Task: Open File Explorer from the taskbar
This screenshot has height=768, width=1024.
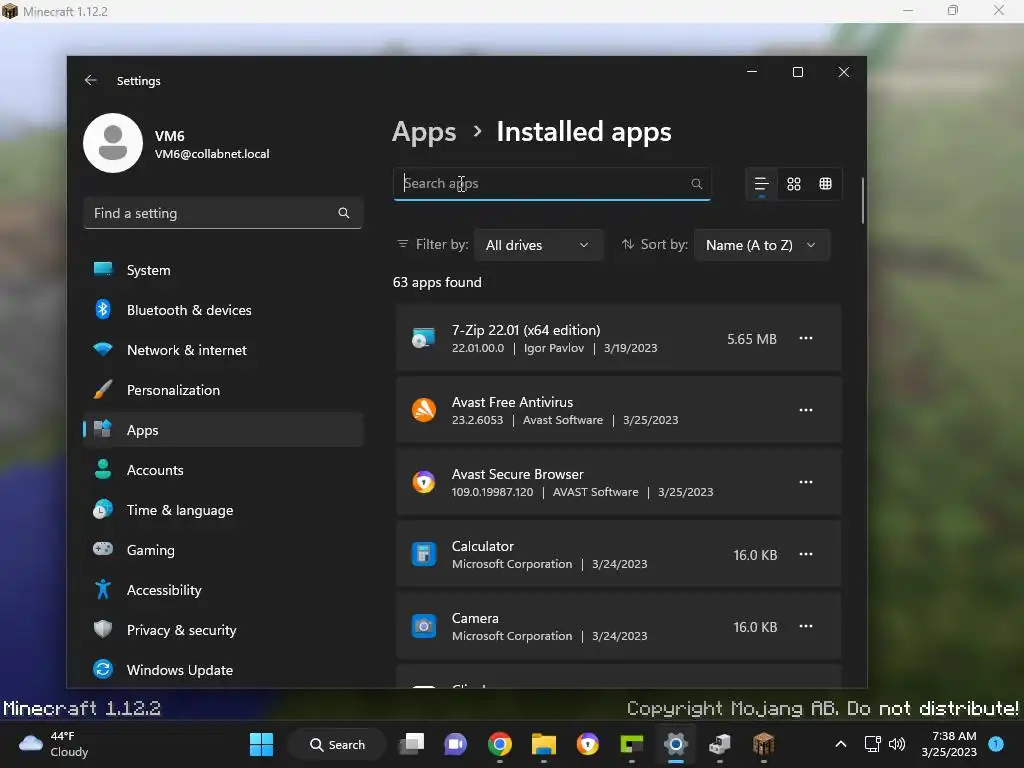Action: pyautogui.click(x=543, y=744)
